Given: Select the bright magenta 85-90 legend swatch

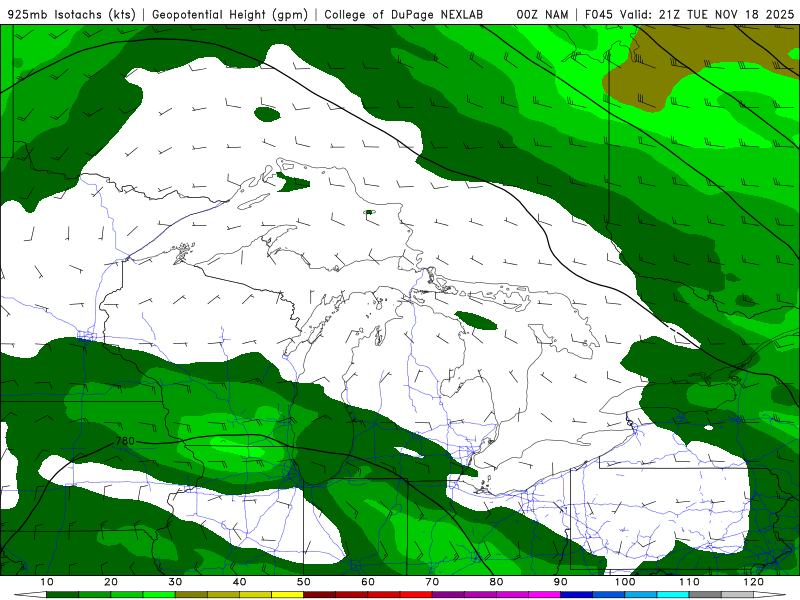Looking at the screenshot, I should click(x=544, y=595).
